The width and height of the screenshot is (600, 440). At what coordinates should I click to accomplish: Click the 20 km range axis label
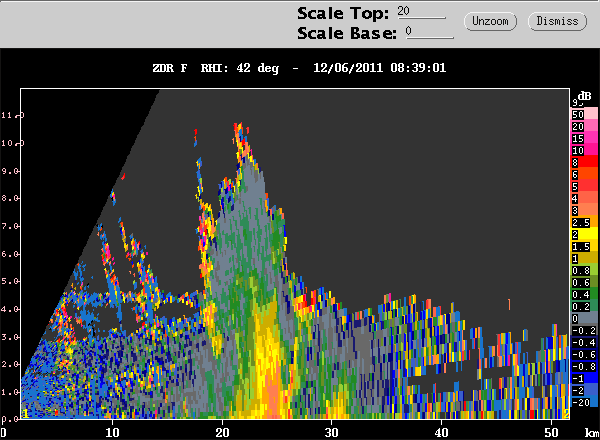point(222,432)
